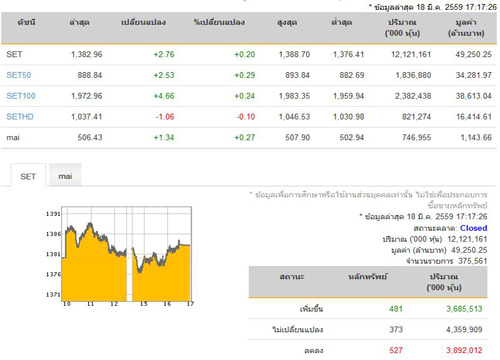Click the Closed market status text
Screen dimensions: 500x360
pos(473,228)
